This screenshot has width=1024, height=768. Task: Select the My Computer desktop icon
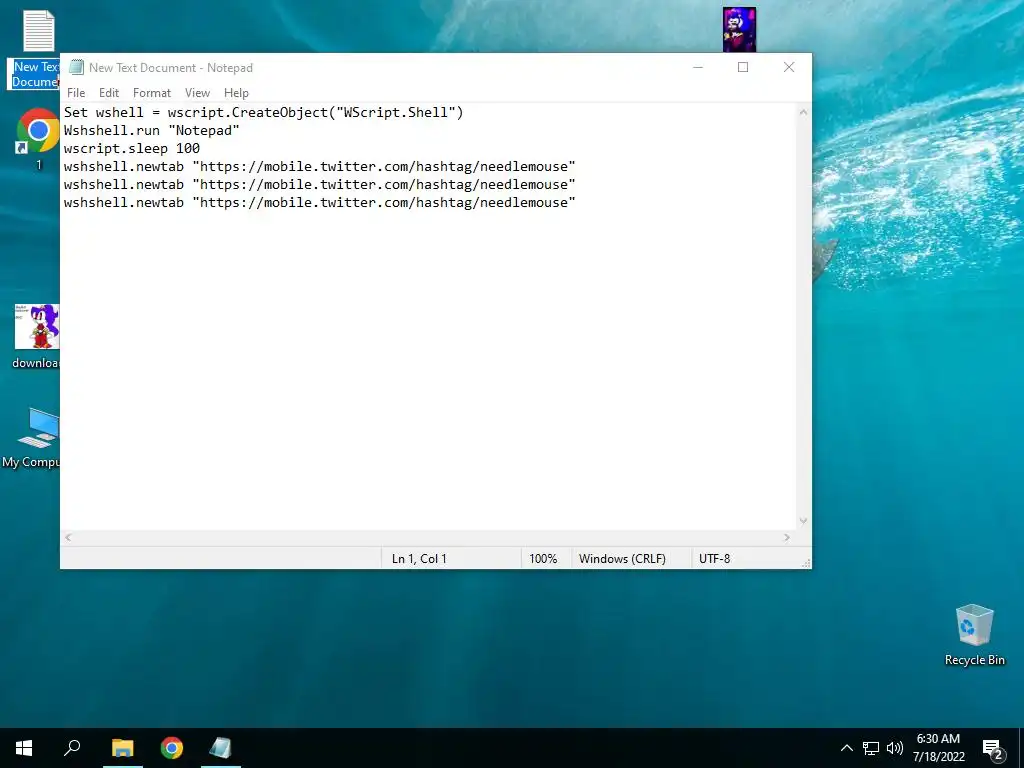[33, 438]
